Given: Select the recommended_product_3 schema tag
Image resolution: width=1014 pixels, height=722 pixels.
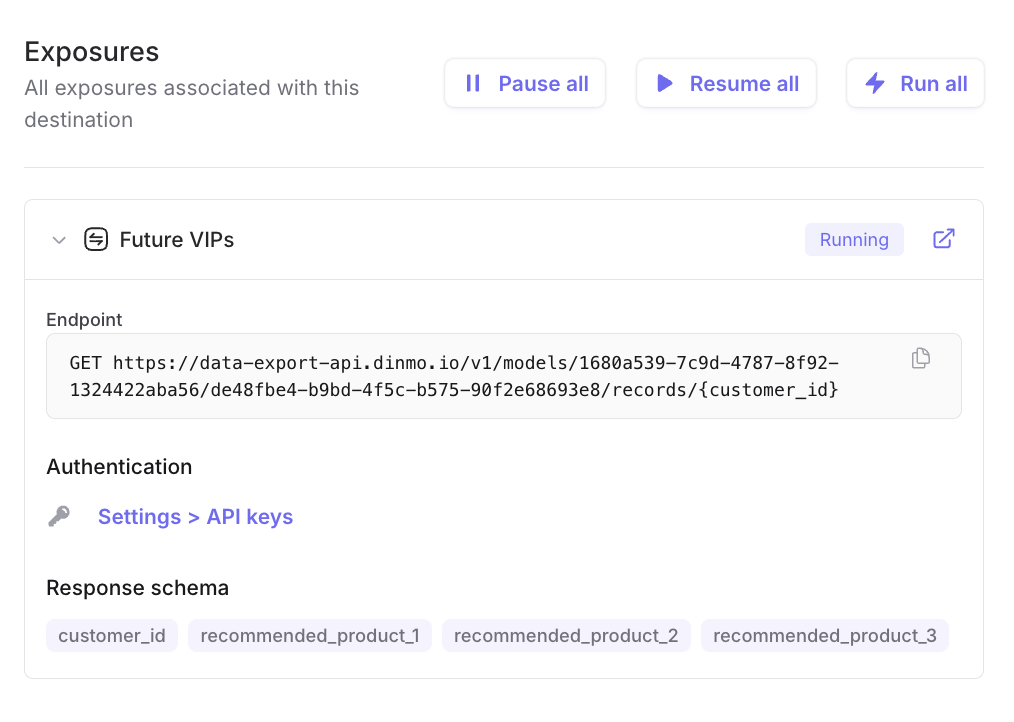Looking at the screenshot, I should [825, 635].
